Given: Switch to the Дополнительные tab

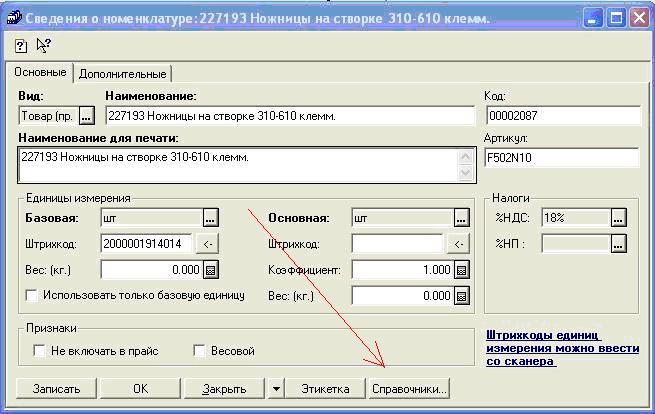Looking at the screenshot, I should click(x=123, y=73).
